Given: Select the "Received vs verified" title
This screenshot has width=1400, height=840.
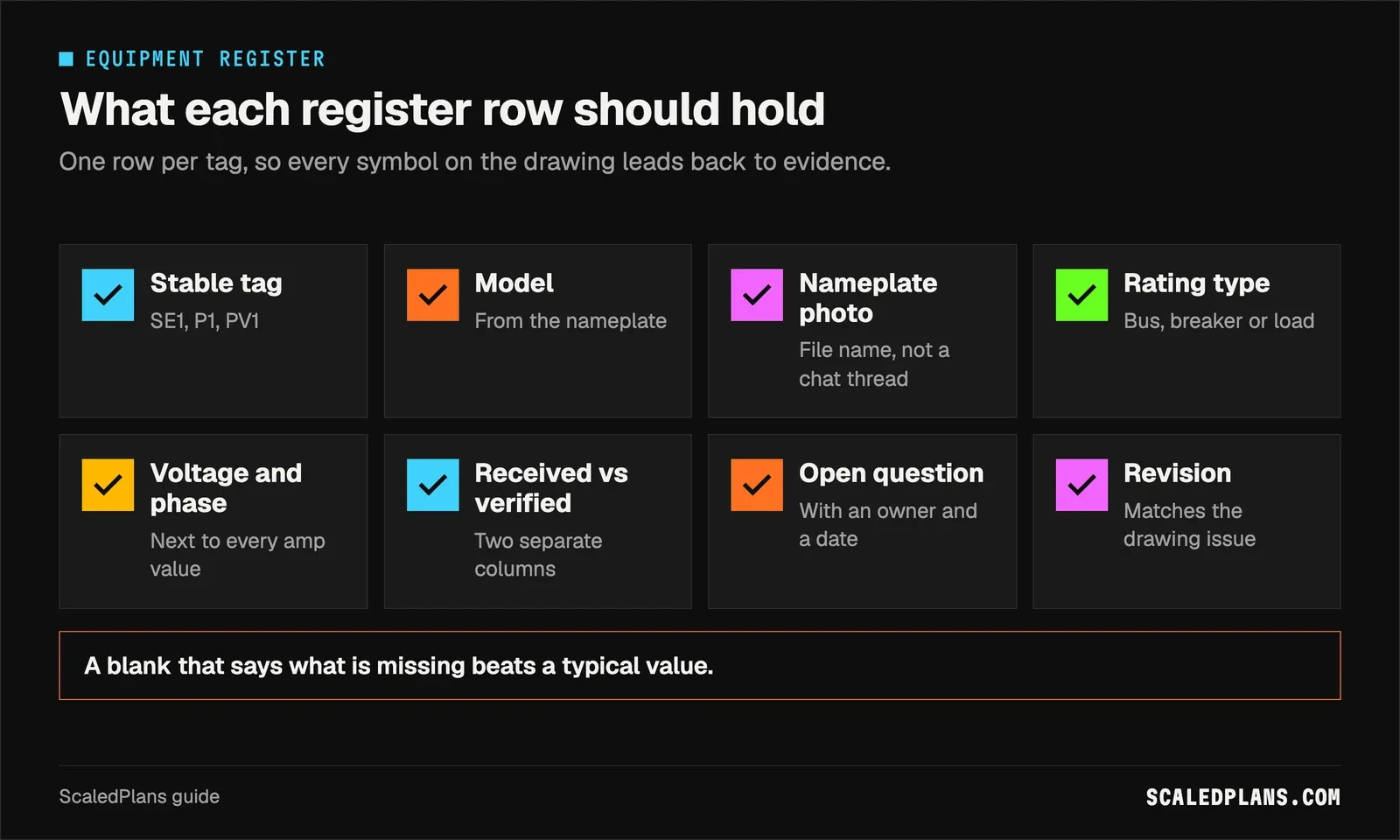Looking at the screenshot, I should 551,488.
